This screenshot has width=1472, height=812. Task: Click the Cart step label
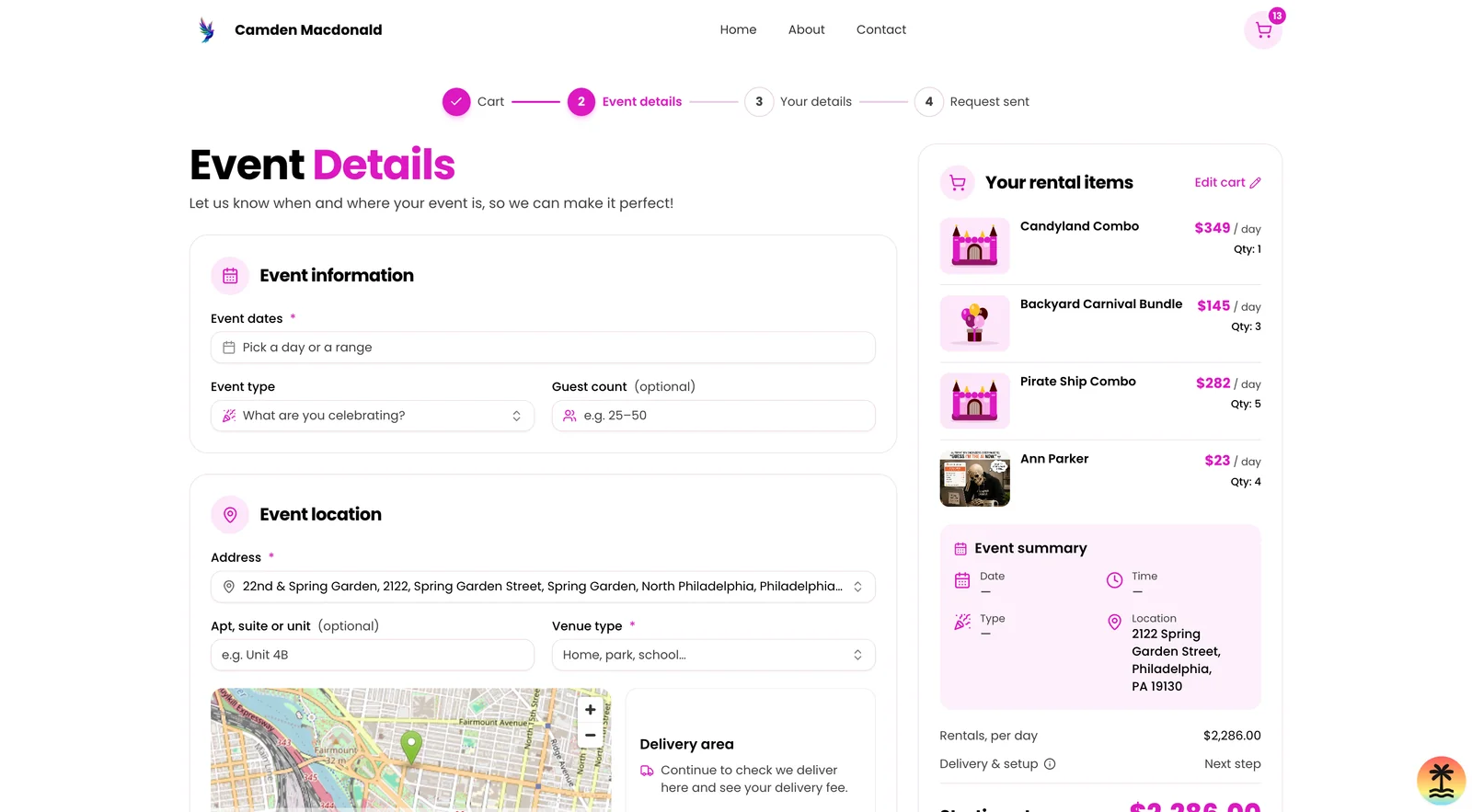pyautogui.click(x=490, y=102)
